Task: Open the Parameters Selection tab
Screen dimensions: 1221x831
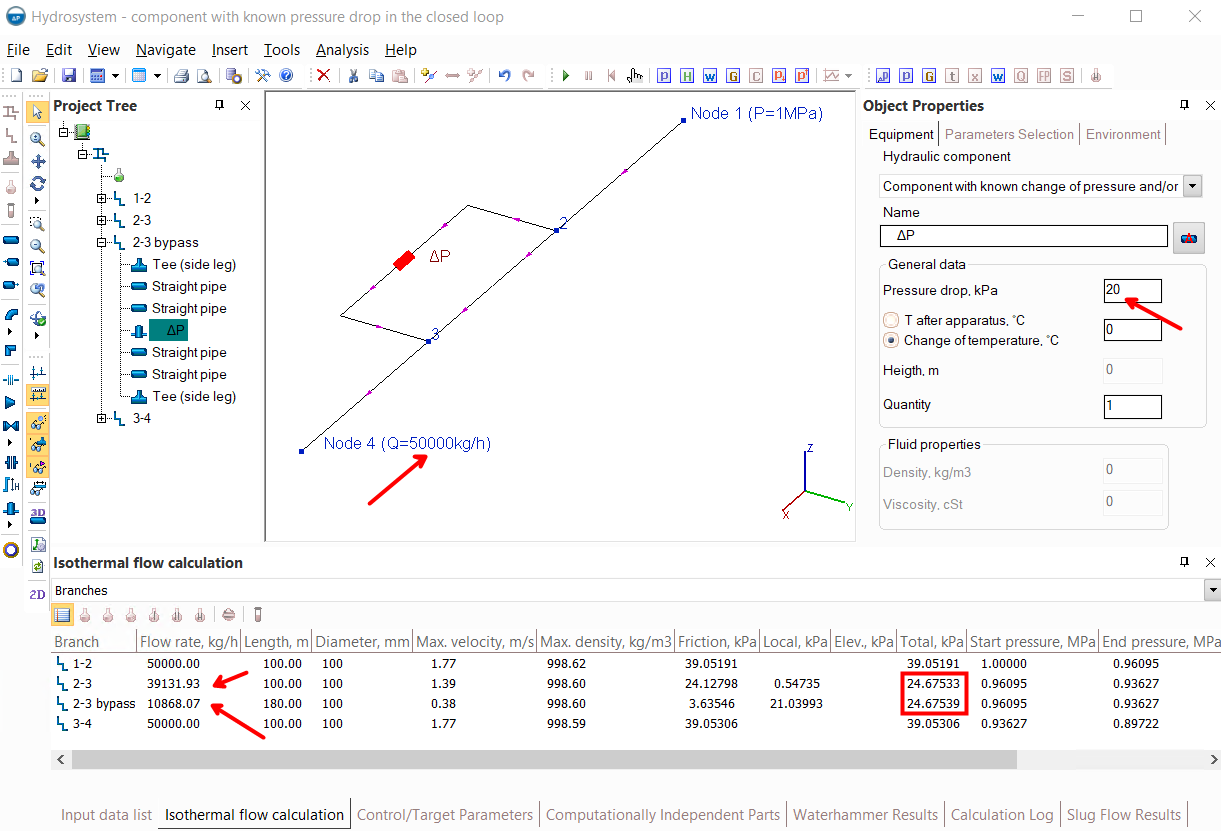Action: [x=1009, y=134]
